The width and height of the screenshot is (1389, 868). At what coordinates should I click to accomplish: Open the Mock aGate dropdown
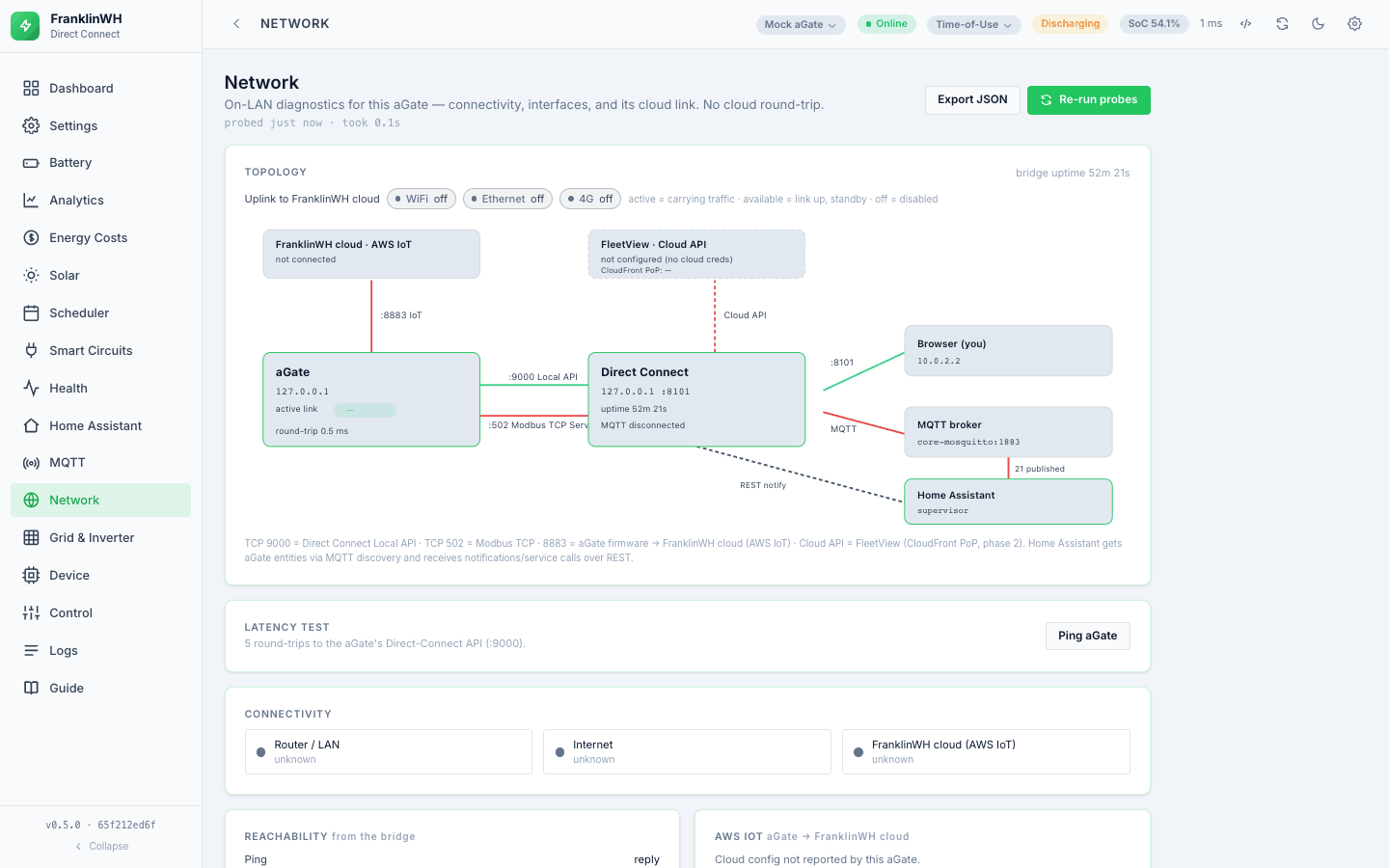[801, 25]
